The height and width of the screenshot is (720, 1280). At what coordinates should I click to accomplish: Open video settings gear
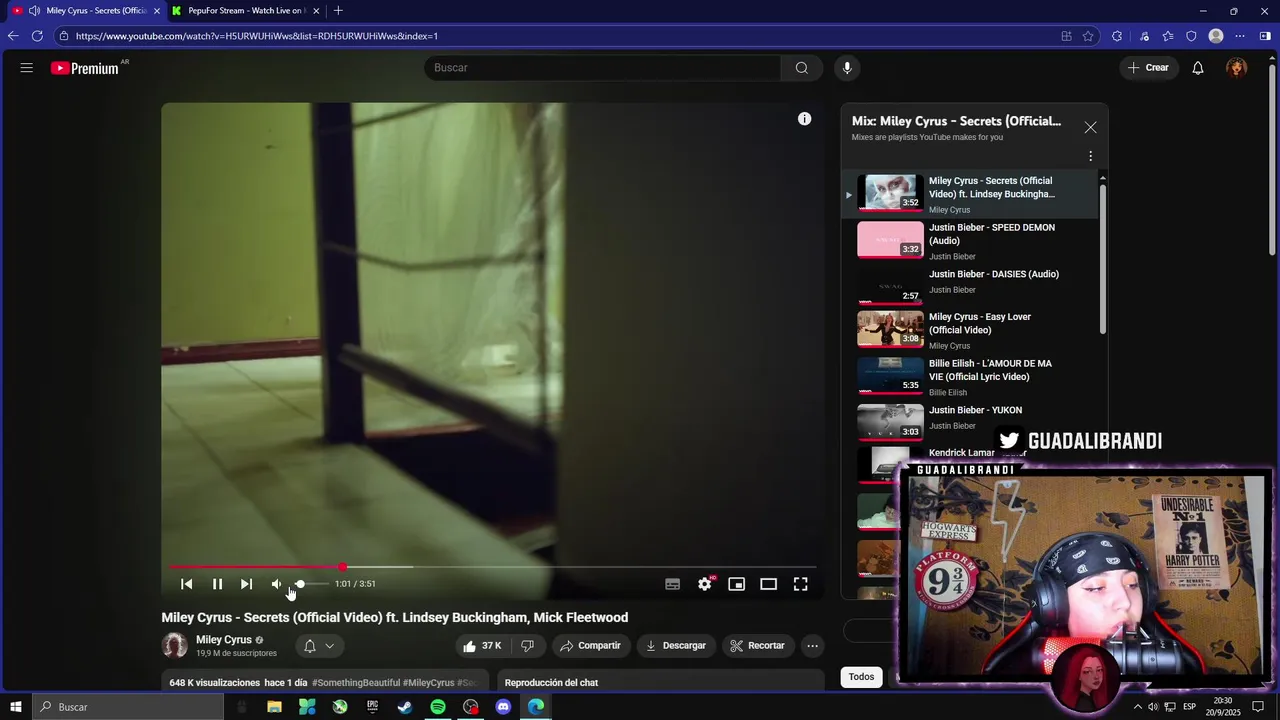click(x=705, y=584)
